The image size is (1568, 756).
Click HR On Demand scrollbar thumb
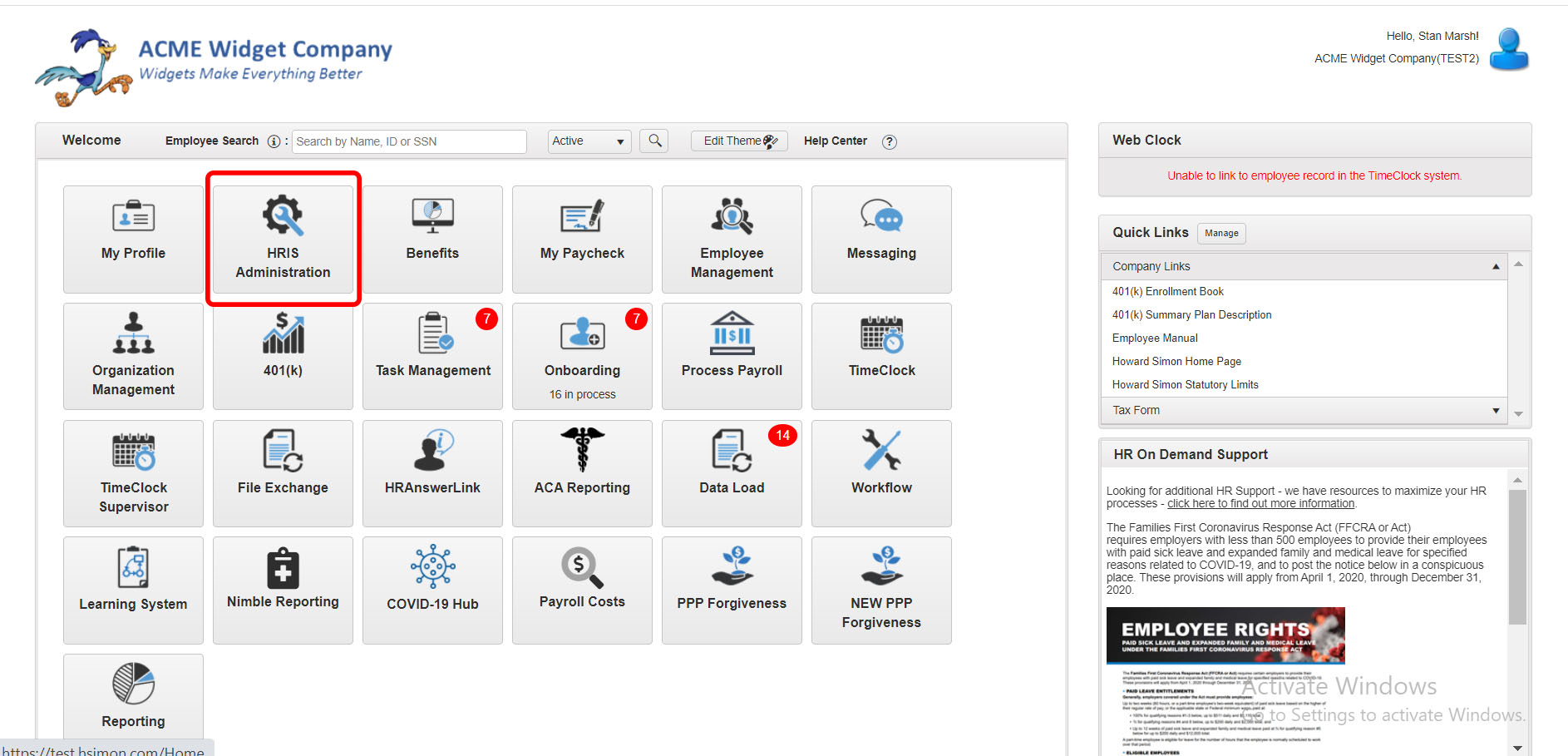click(x=1517, y=556)
